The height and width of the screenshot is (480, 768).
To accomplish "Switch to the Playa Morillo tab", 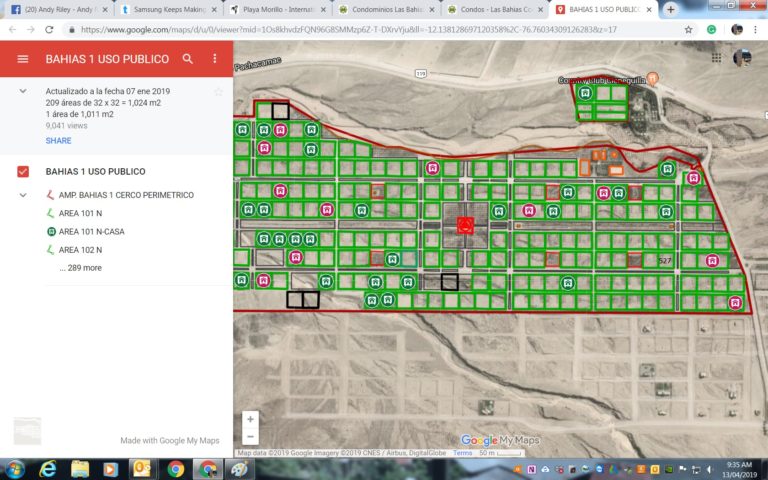I will 278,9.
